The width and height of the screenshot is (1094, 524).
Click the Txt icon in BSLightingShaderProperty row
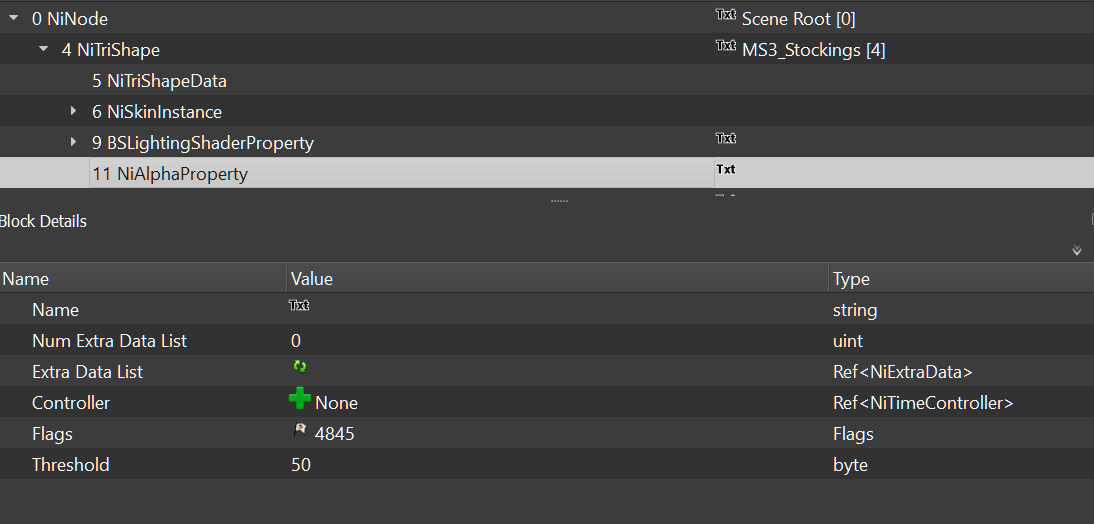(x=726, y=138)
